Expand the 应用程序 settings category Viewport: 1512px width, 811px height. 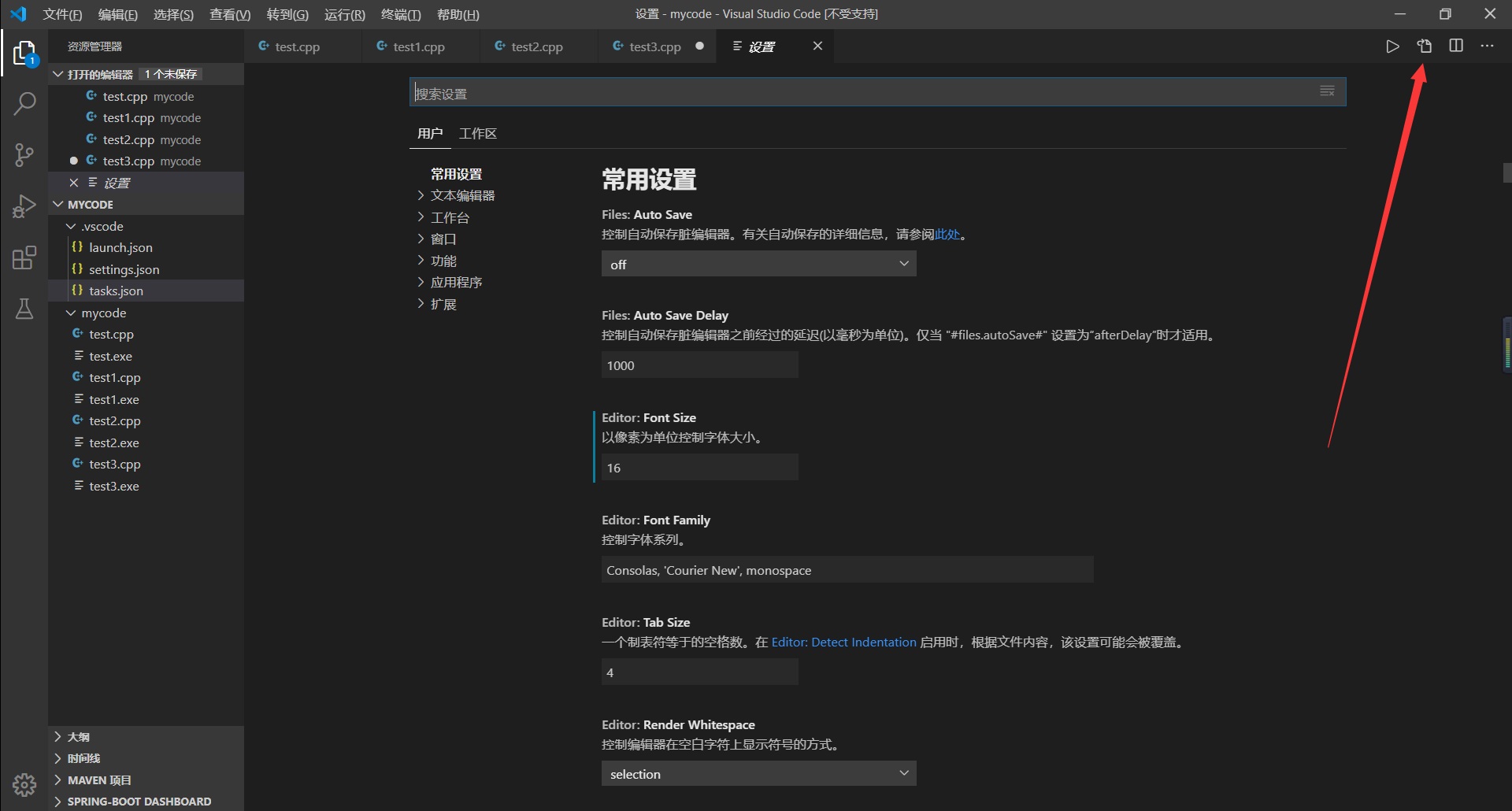[456, 282]
